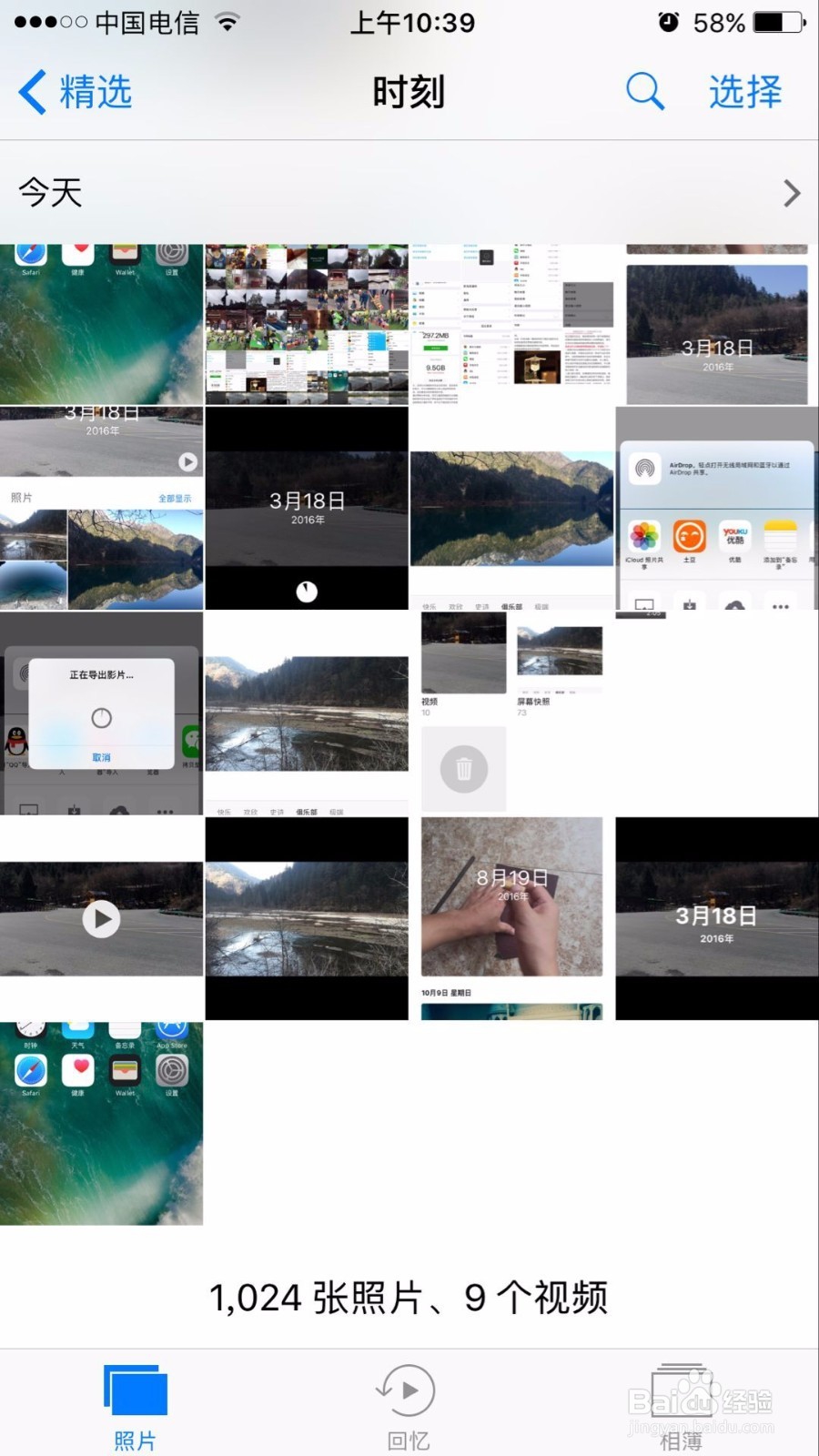Screen dimensions: 819x1456
Task: Open album screenshot with 视频 and 屏幕快照
Action: 511,713
